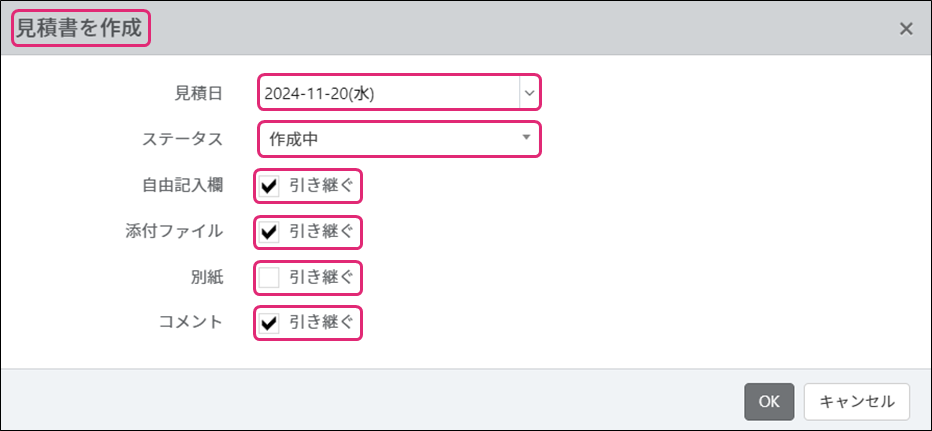Viewport: 932px width, 431px height.
Task: Open the ステータス dropdown showing 作成中
Action: (x=399, y=139)
